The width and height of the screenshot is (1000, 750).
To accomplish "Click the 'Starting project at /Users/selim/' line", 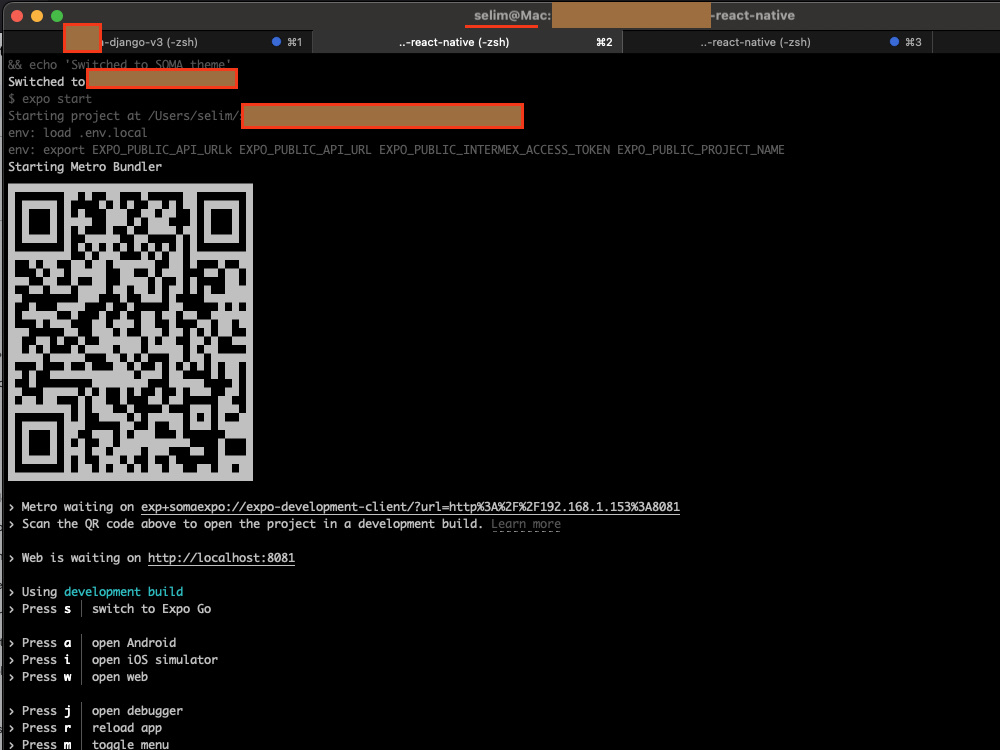I will click(x=124, y=116).
